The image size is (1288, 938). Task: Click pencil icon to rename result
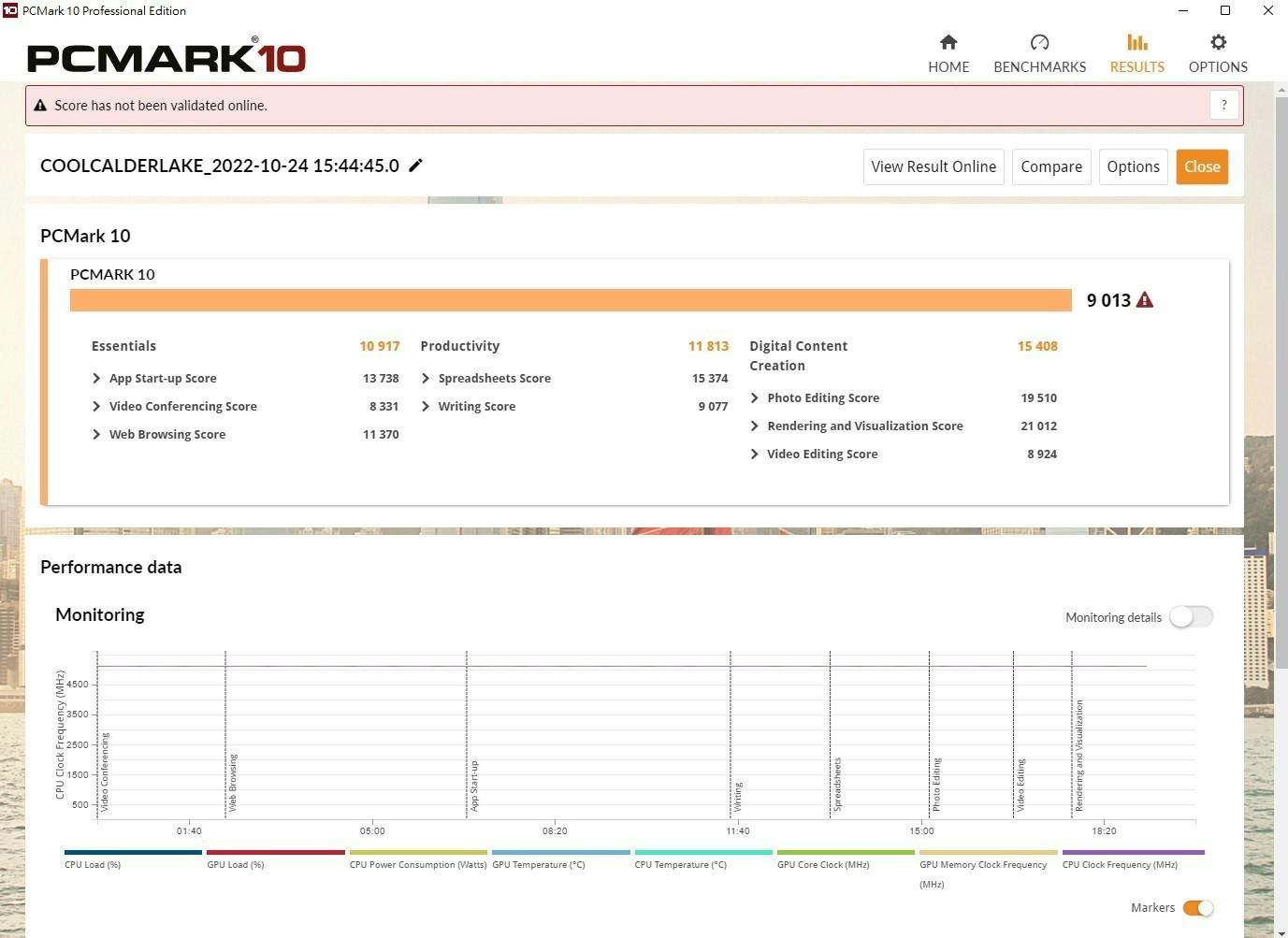[x=416, y=166]
